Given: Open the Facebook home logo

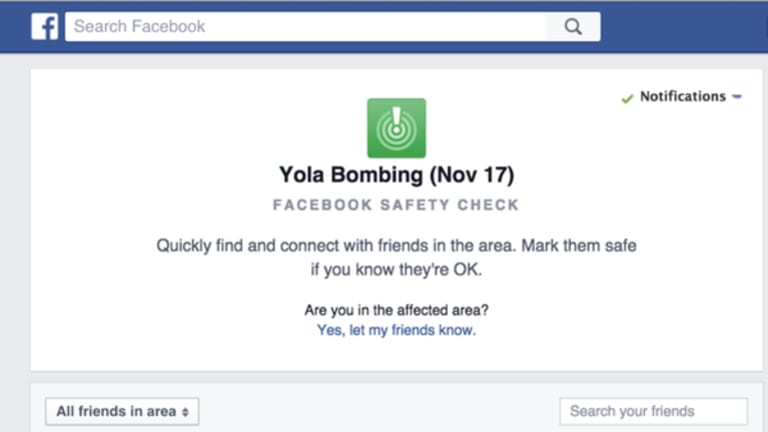Looking at the screenshot, I should pyautogui.click(x=45, y=26).
